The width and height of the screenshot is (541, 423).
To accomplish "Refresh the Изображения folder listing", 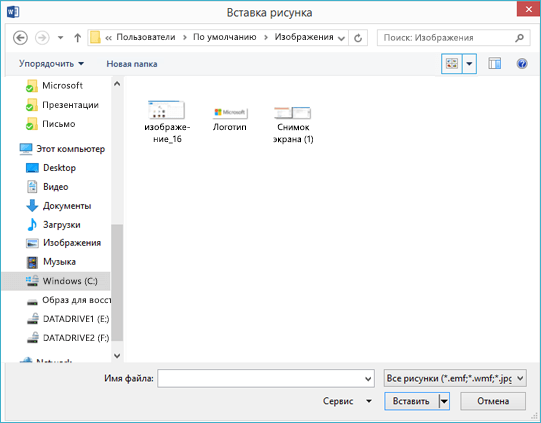I will (x=358, y=38).
